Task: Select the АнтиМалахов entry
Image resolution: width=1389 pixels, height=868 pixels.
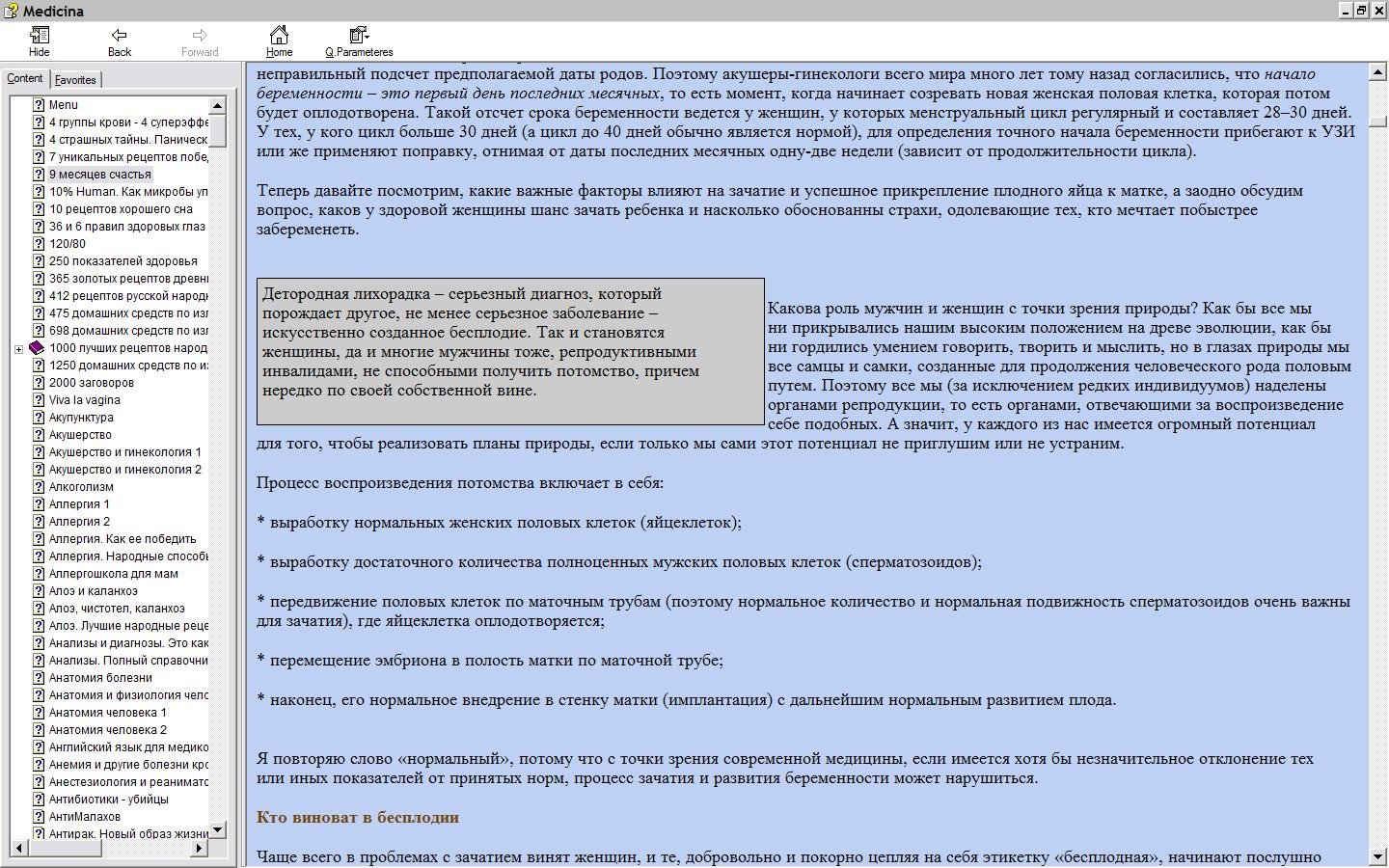Action: point(85,817)
